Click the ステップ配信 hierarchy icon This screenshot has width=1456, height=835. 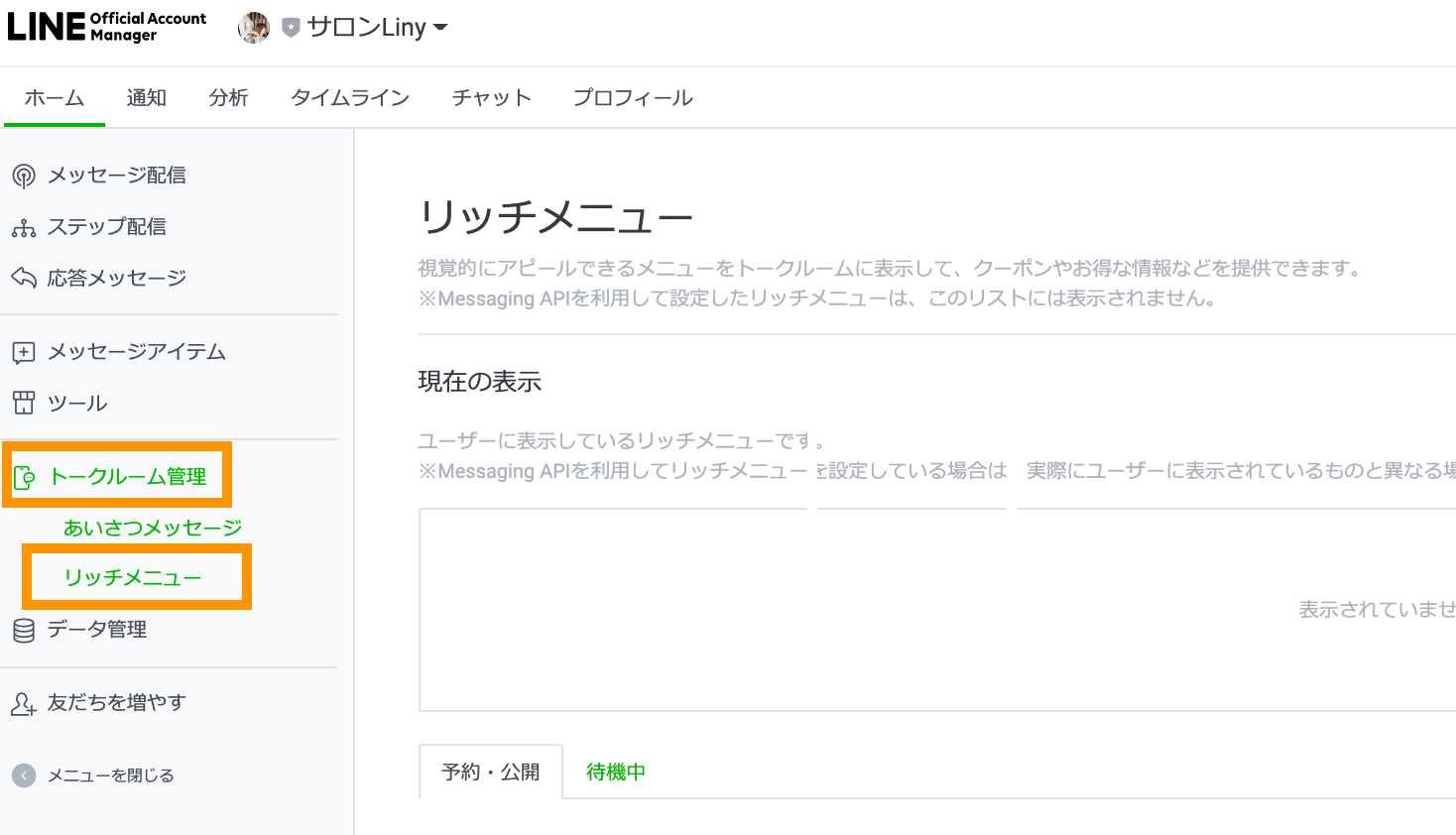pyautogui.click(x=24, y=228)
